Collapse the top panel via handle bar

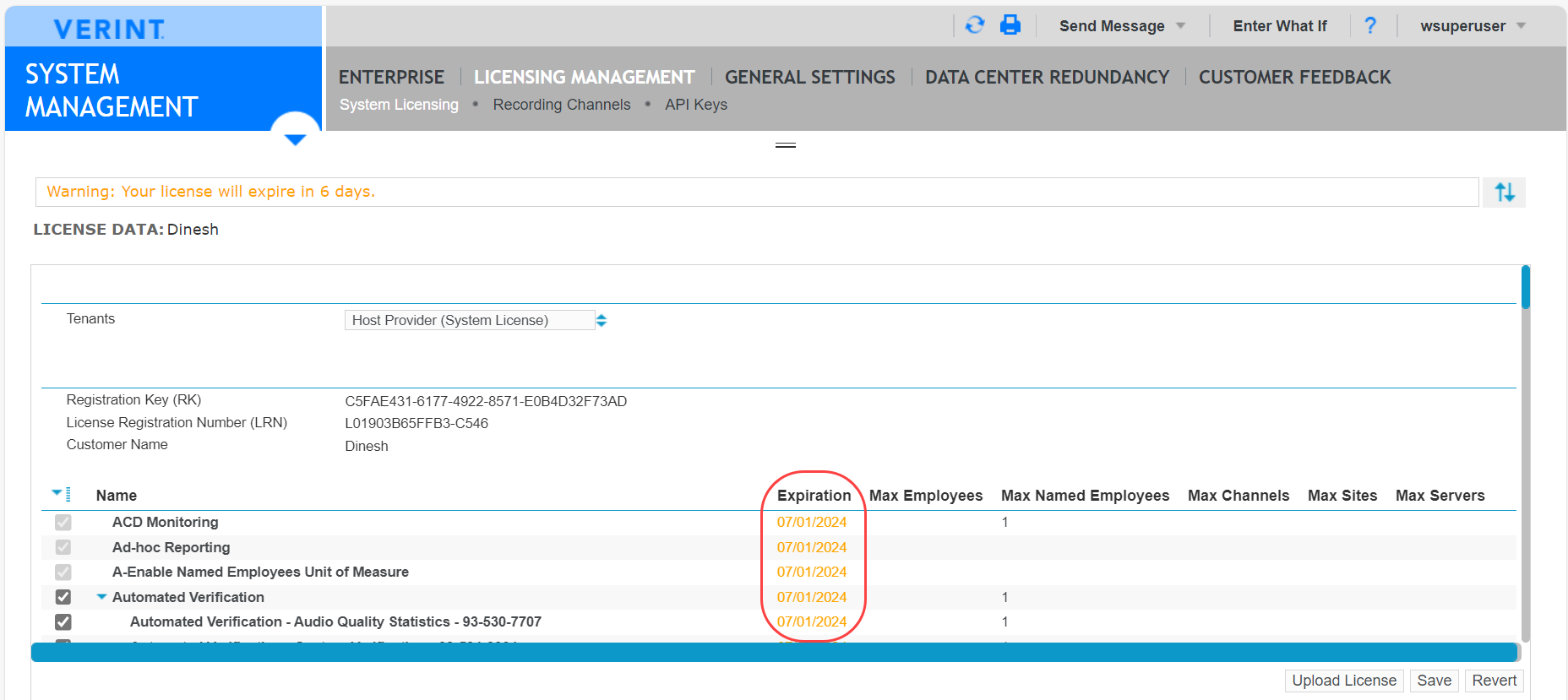coord(786,145)
